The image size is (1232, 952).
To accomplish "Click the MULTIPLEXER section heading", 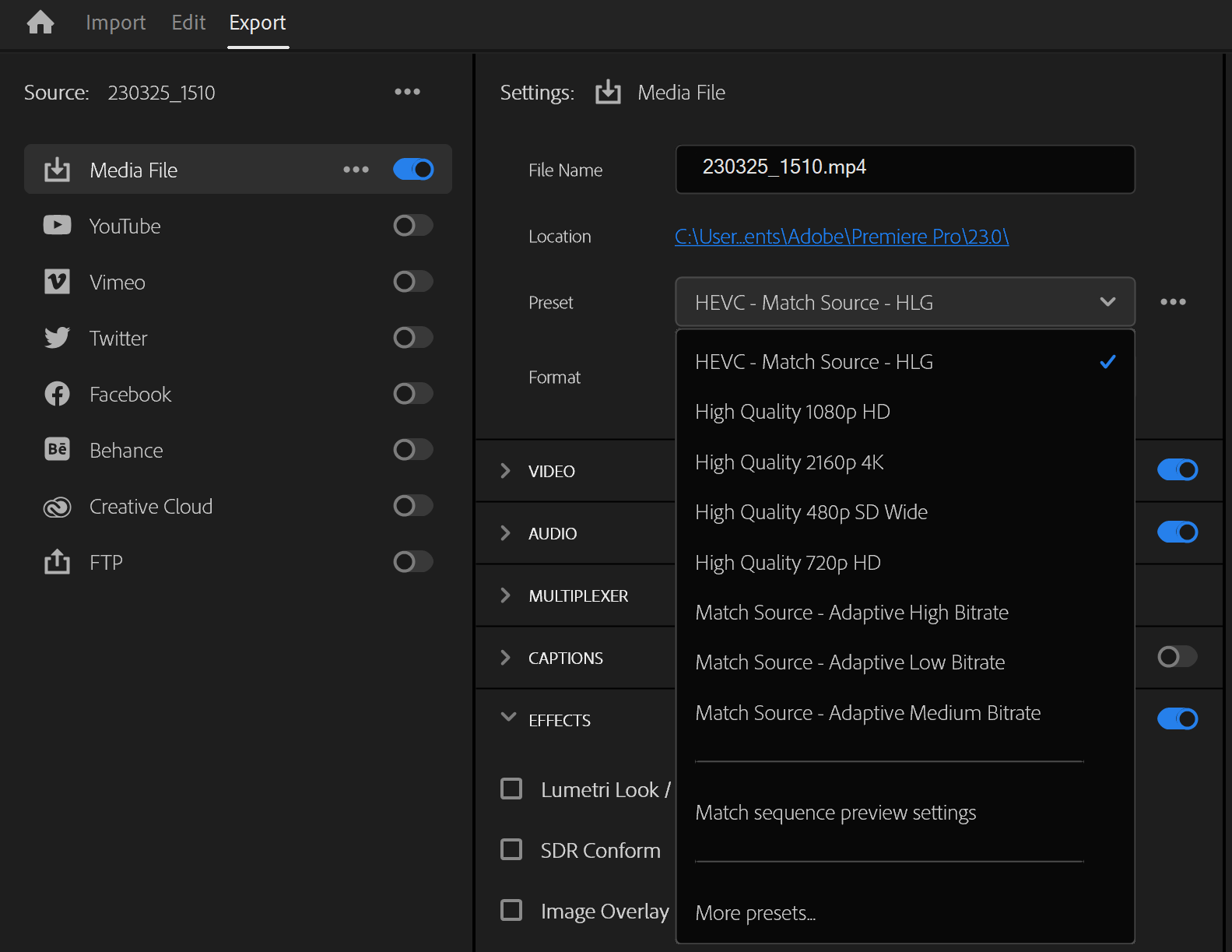I will click(578, 596).
